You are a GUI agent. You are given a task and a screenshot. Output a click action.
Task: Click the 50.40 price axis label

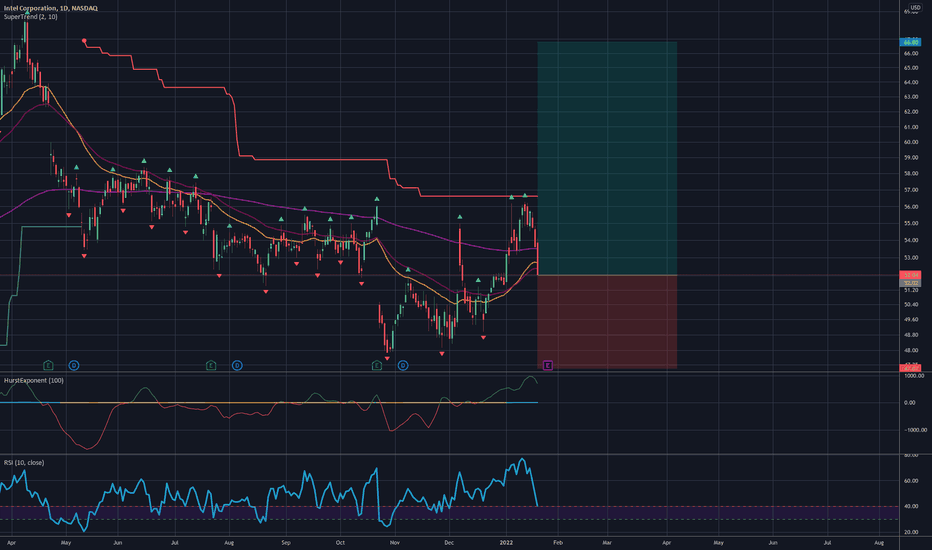(x=911, y=304)
